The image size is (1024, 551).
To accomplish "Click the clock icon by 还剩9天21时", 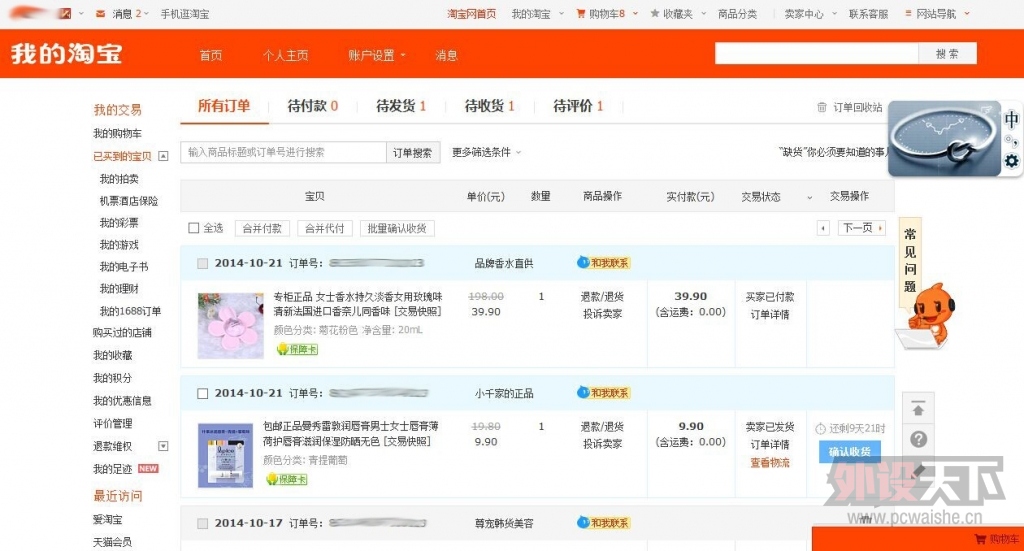I will click(x=820, y=429).
